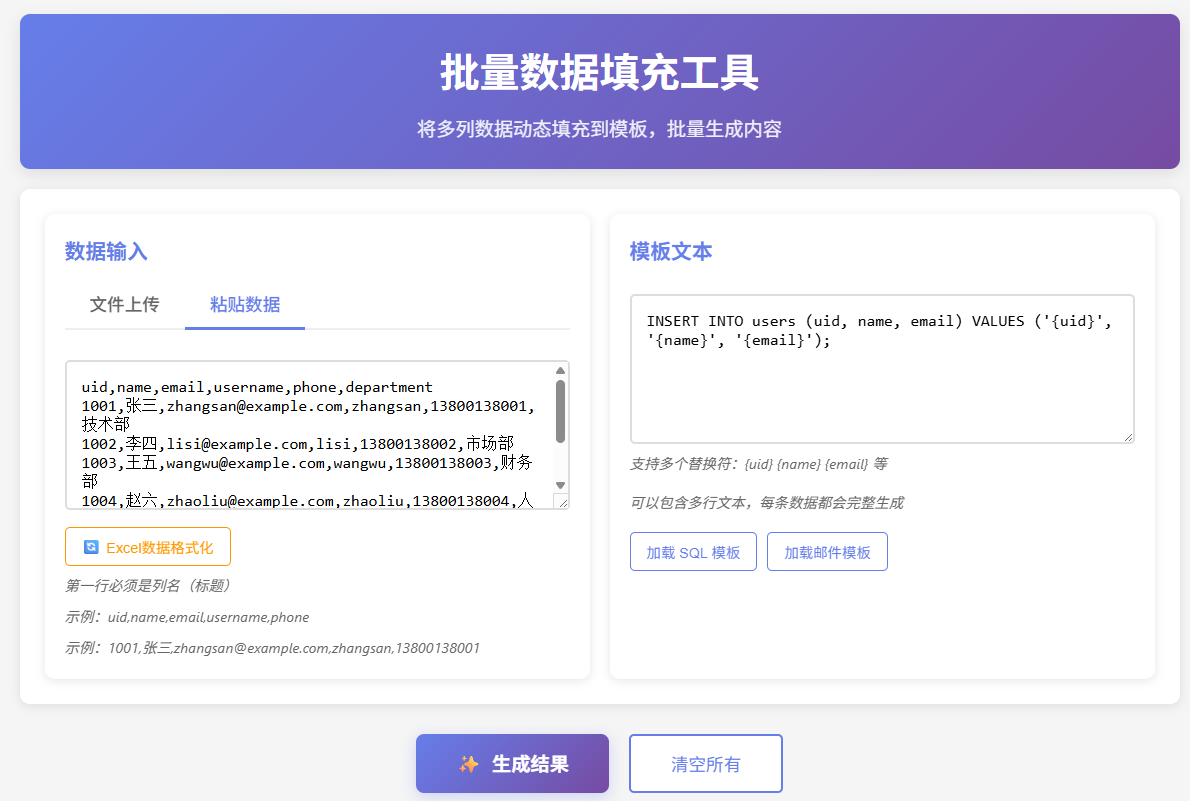Click the refresh icon on the Excel数据格式化 button
The height and width of the screenshot is (801, 1190).
point(91,547)
